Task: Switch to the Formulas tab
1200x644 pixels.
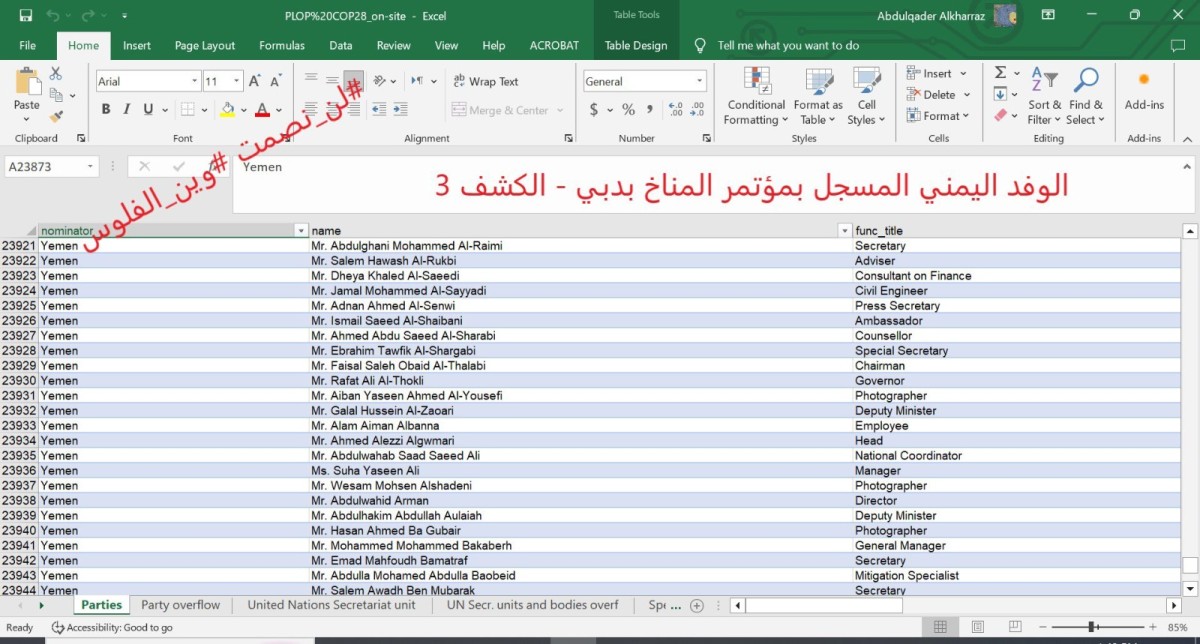Action: pyautogui.click(x=282, y=45)
